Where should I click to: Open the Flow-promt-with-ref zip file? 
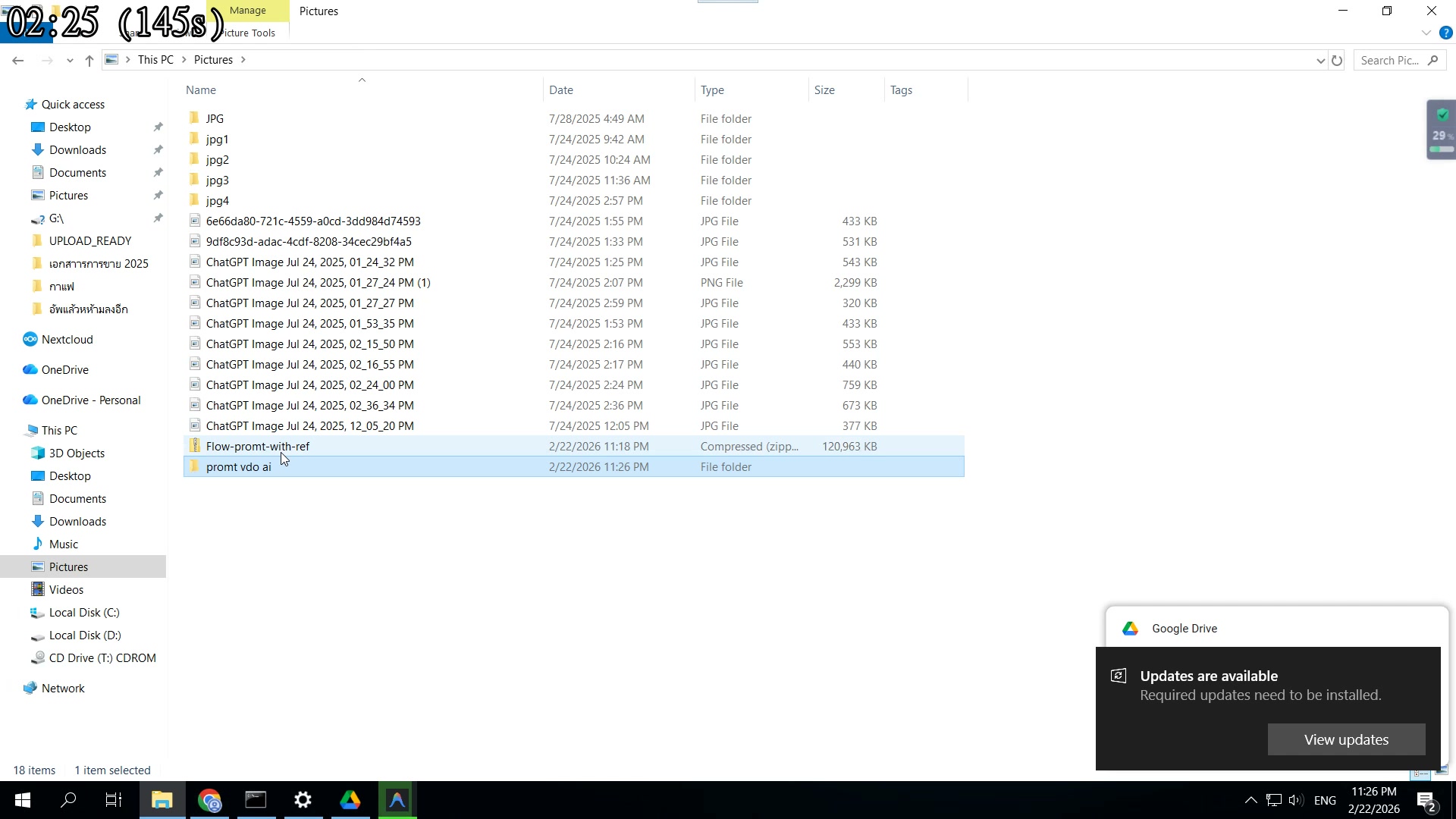[258, 447]
